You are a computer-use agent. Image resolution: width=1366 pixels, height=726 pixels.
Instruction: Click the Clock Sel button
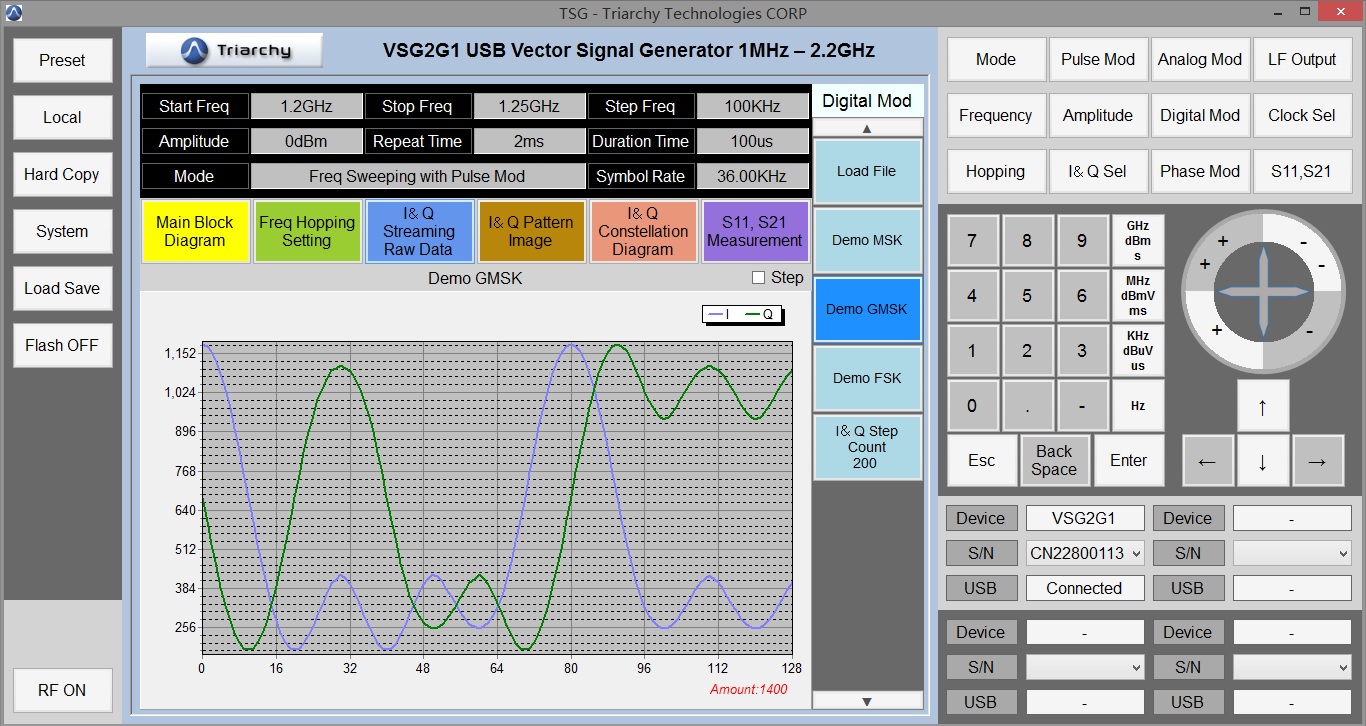pyautogui.click(x=1302, y=115)
